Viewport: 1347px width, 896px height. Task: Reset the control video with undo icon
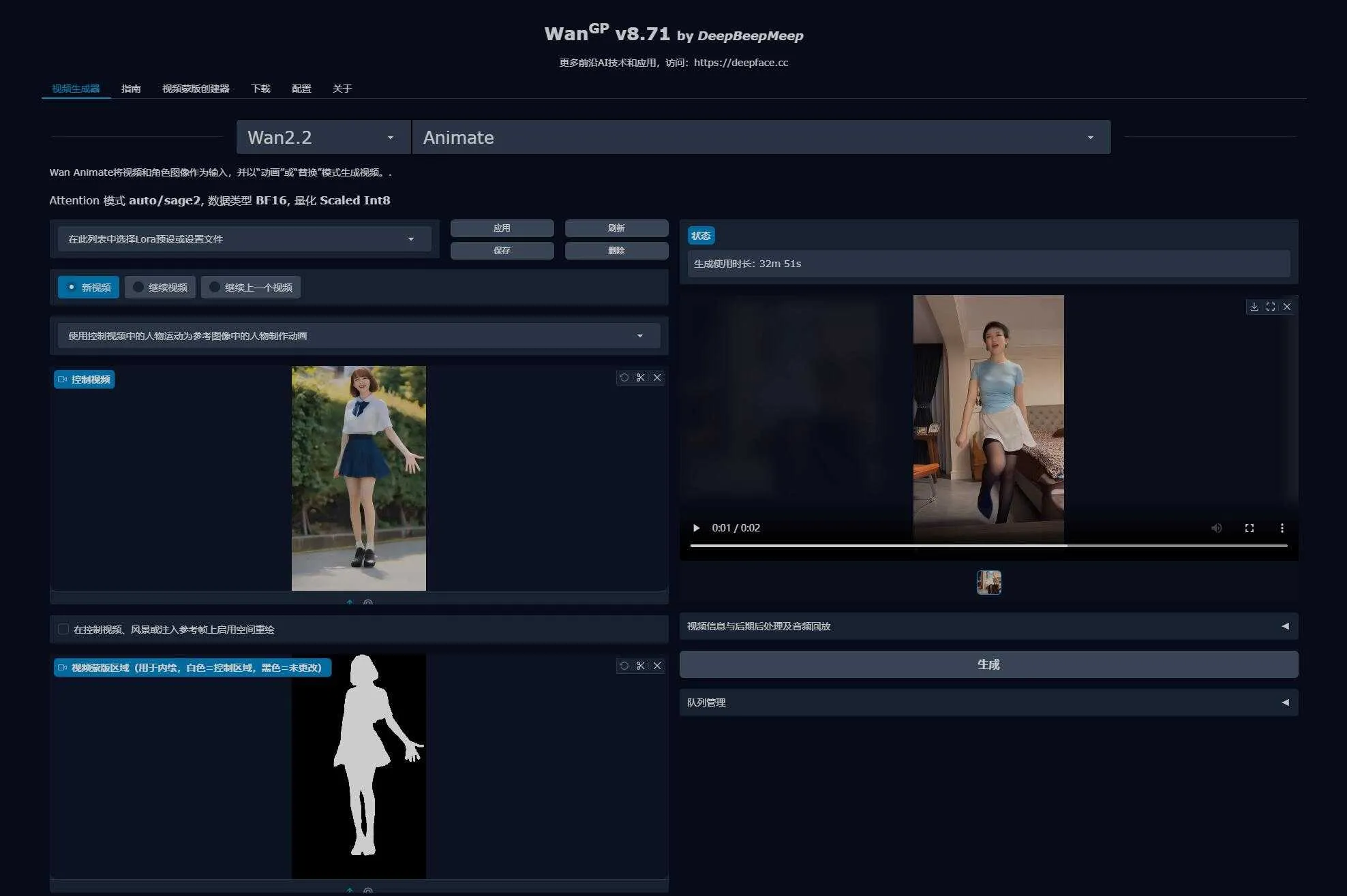click(624, 377)
